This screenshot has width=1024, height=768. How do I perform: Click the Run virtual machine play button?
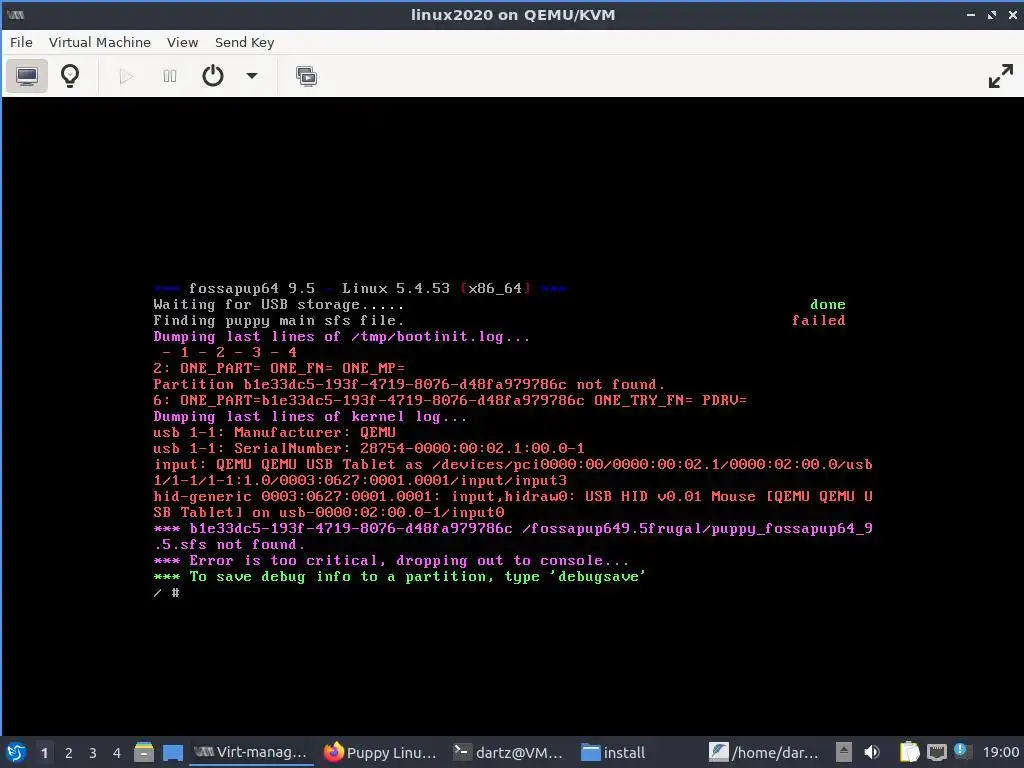[x=126, y=76]
